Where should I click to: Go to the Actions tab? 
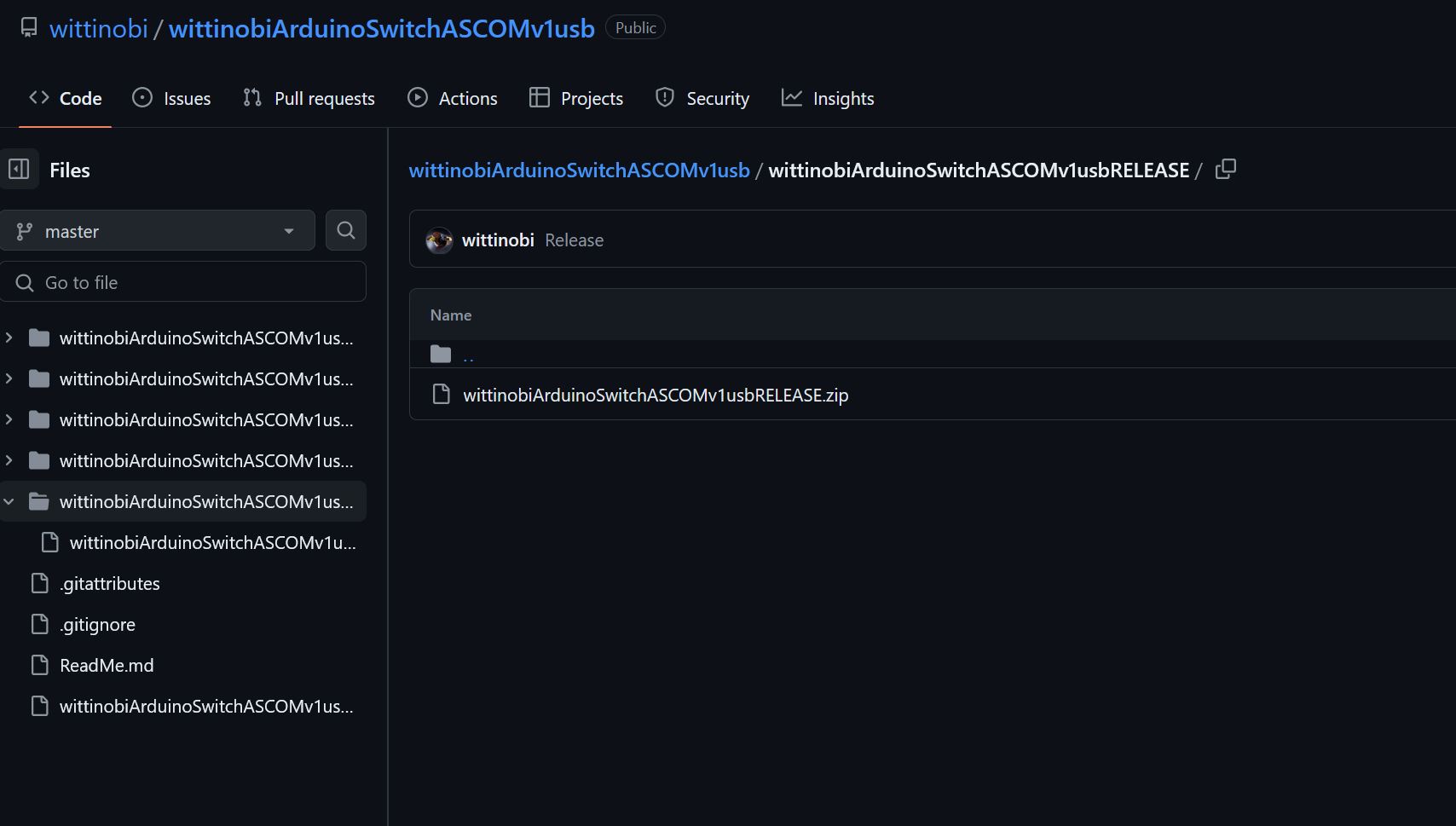click(x=453, y=99)
